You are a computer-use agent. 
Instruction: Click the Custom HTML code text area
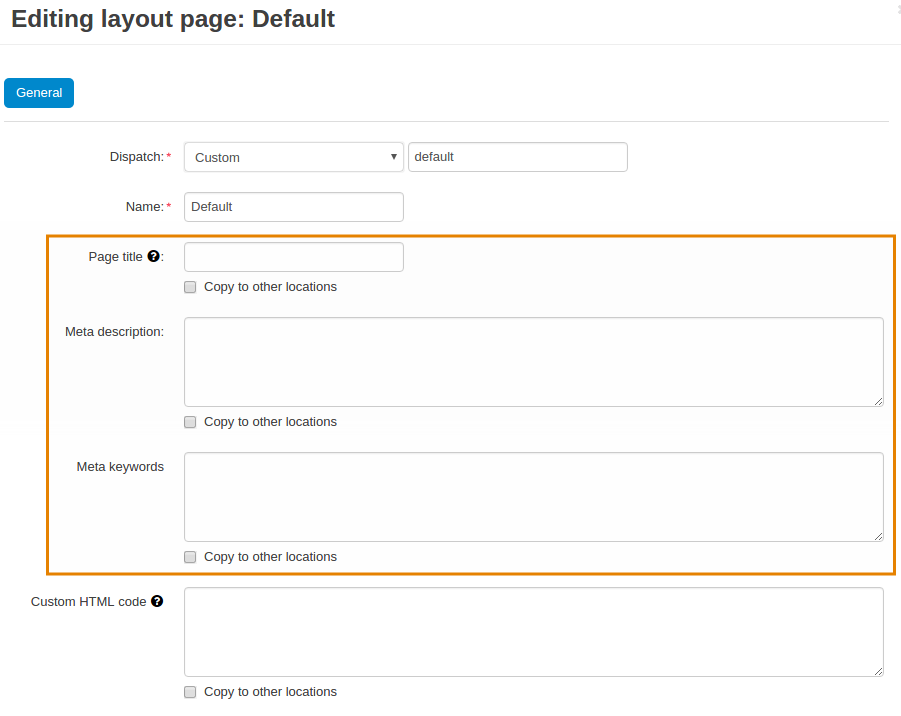[534, 632]
